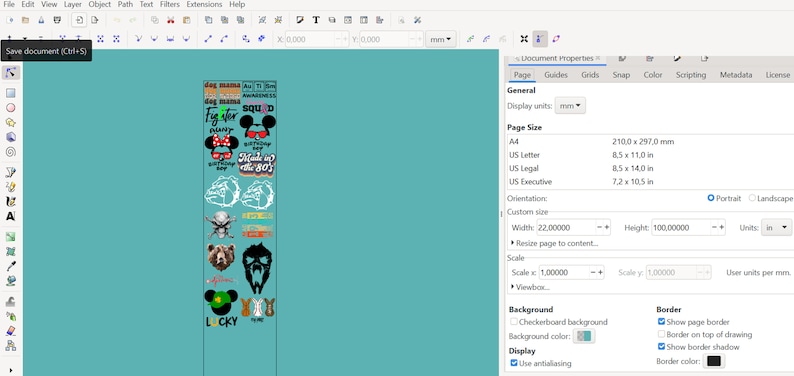
Task: Select the Connector tool
Action: click(10, 346)
